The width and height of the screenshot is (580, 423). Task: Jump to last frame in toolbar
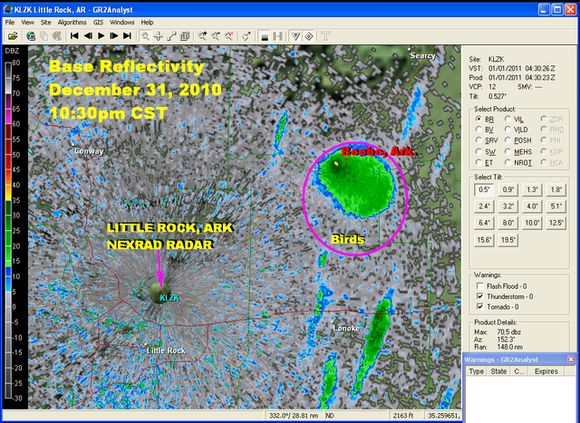(127, 36)
